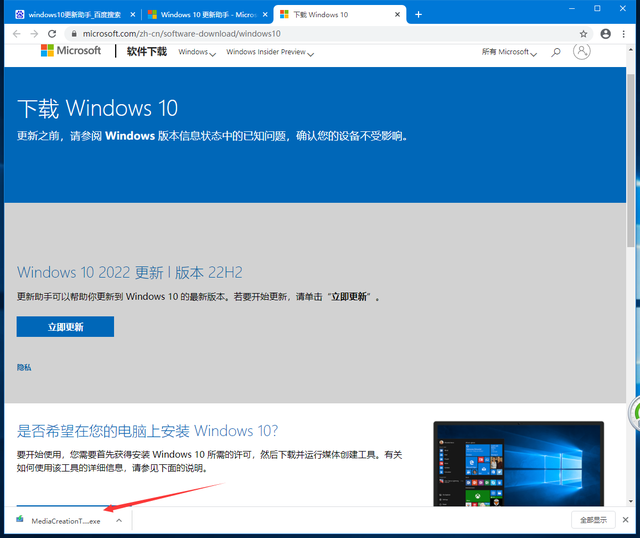
Task: Click the page vertical scrollbar thumb
Action: 631,160
